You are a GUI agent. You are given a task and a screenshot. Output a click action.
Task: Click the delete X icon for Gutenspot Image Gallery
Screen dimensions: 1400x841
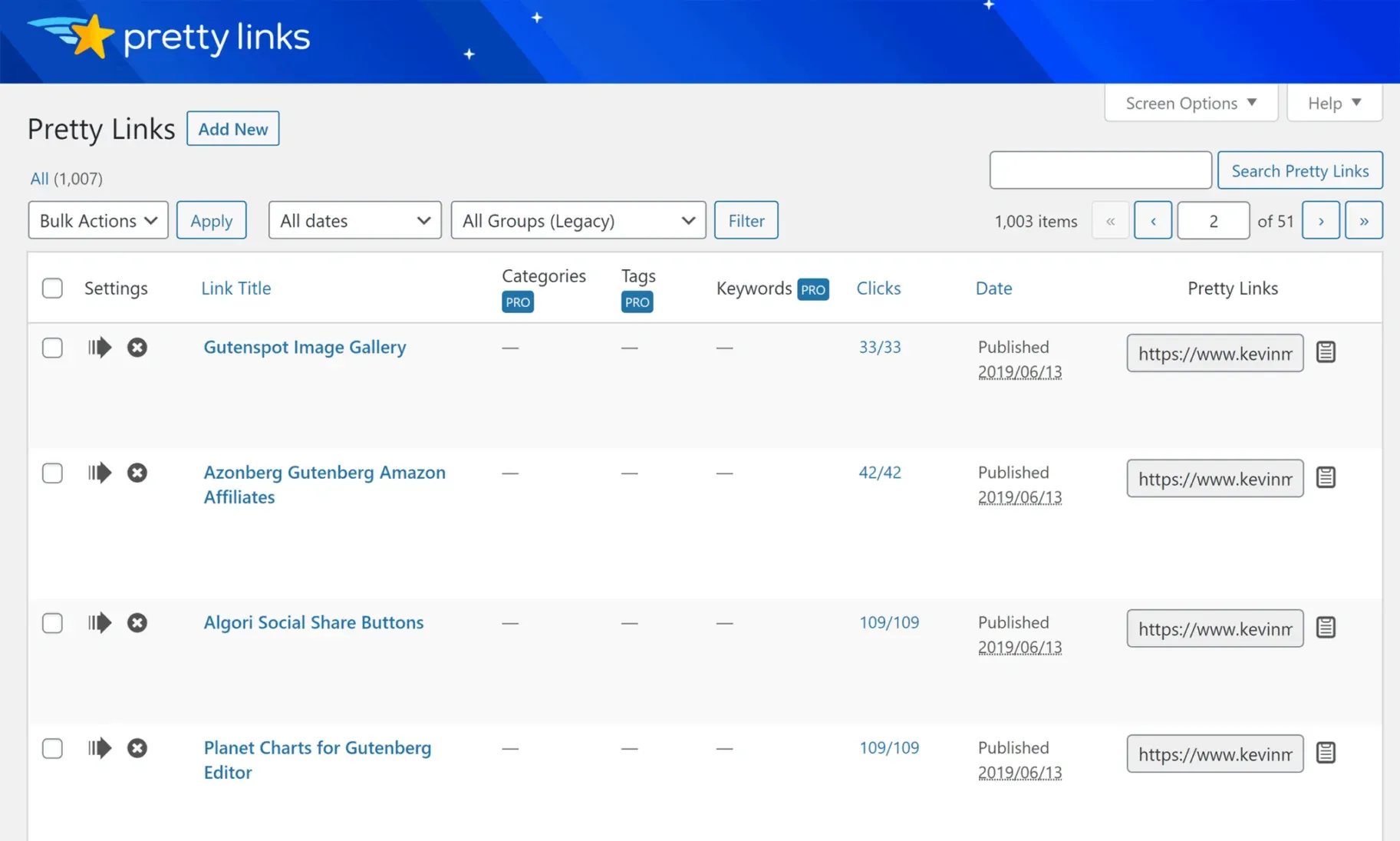coord(137,348)
